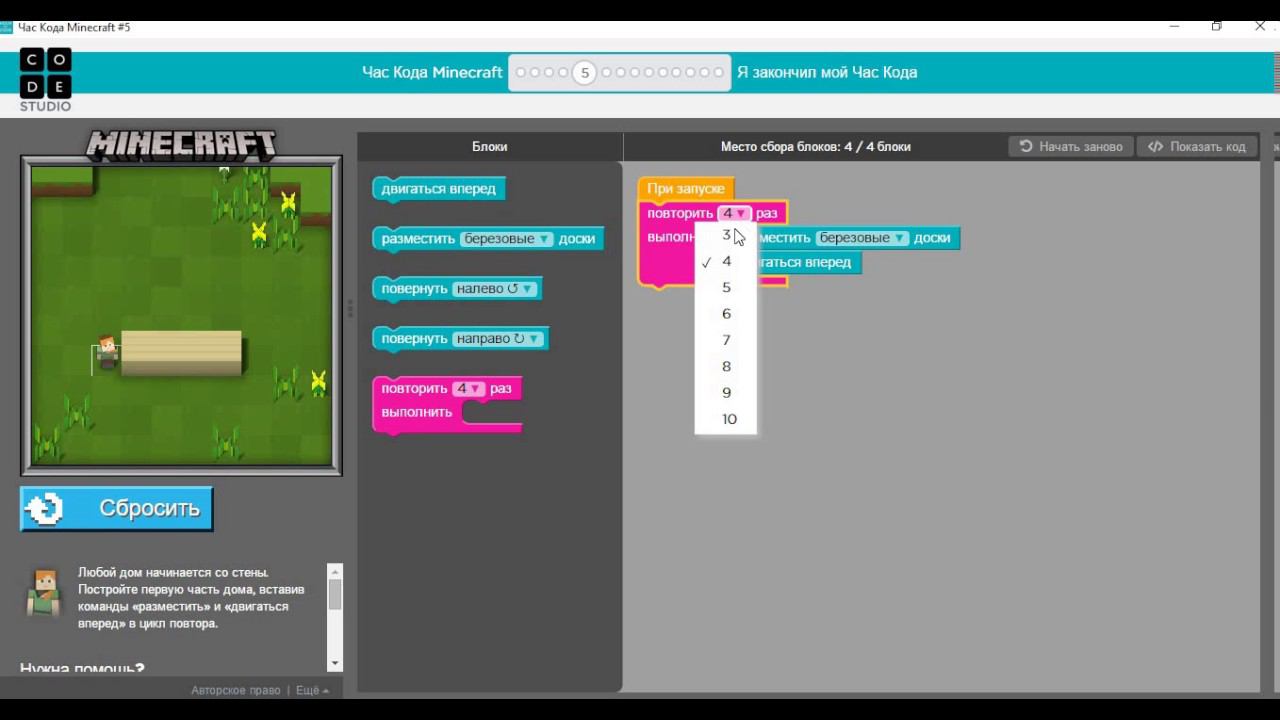The height and width of the screenshot is (720, 1280).
Task: Select the двигаться вперед toolbox block
Action: click(439, 189)
